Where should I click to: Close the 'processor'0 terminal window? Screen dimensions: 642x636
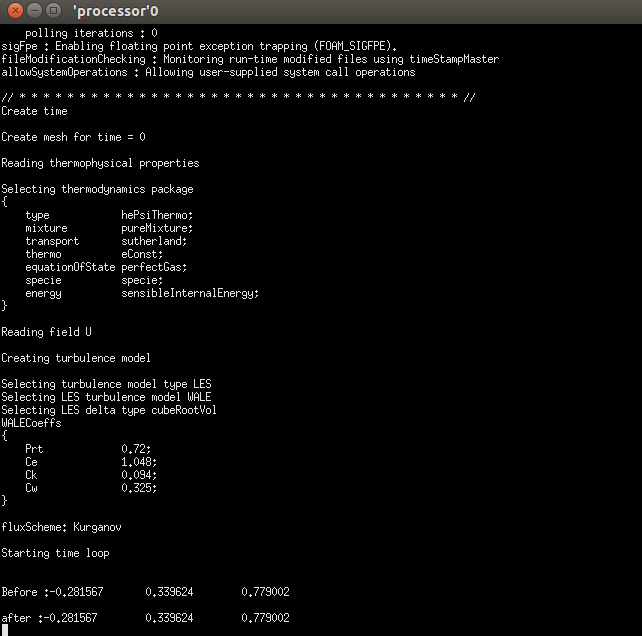15,11
